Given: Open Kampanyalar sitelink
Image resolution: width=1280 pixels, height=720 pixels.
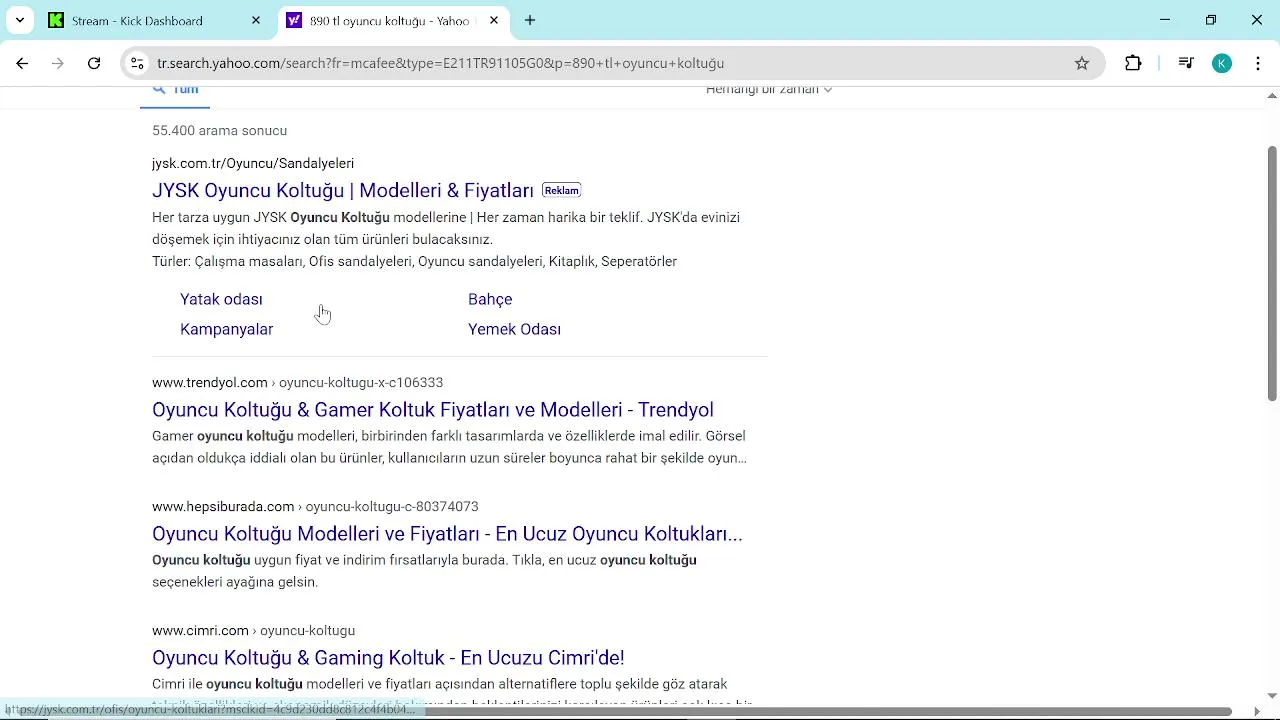Looking at the screenshot, I should point(226,329).
